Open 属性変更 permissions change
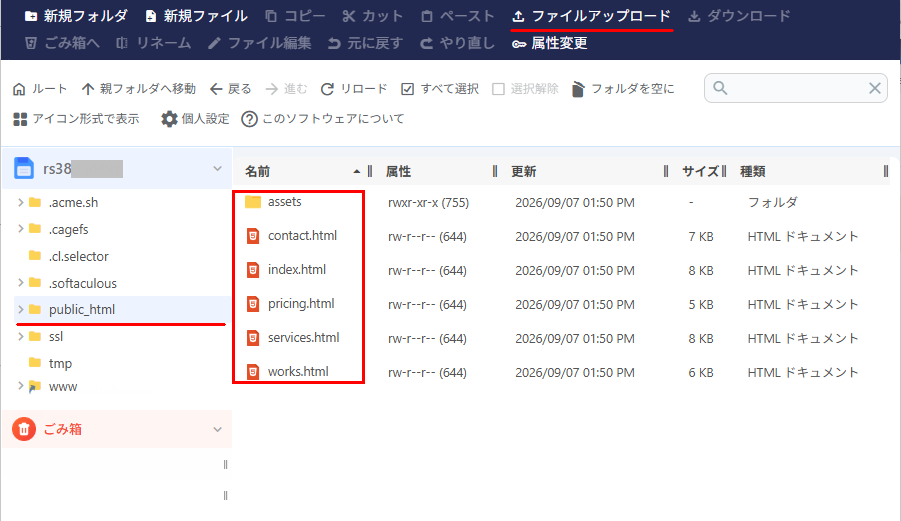Image resolution: width=901 pixels, height=521 pixels. 549,43
